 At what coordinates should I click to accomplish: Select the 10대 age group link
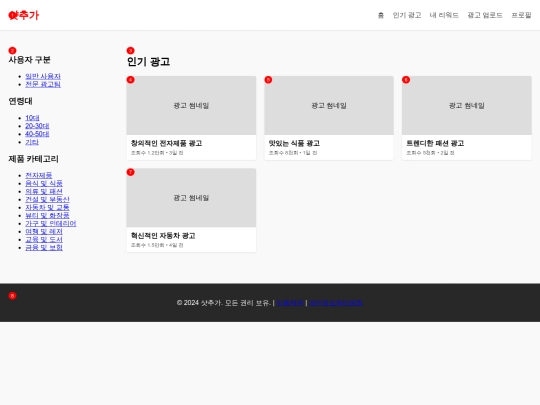click(x=32, y=118)
